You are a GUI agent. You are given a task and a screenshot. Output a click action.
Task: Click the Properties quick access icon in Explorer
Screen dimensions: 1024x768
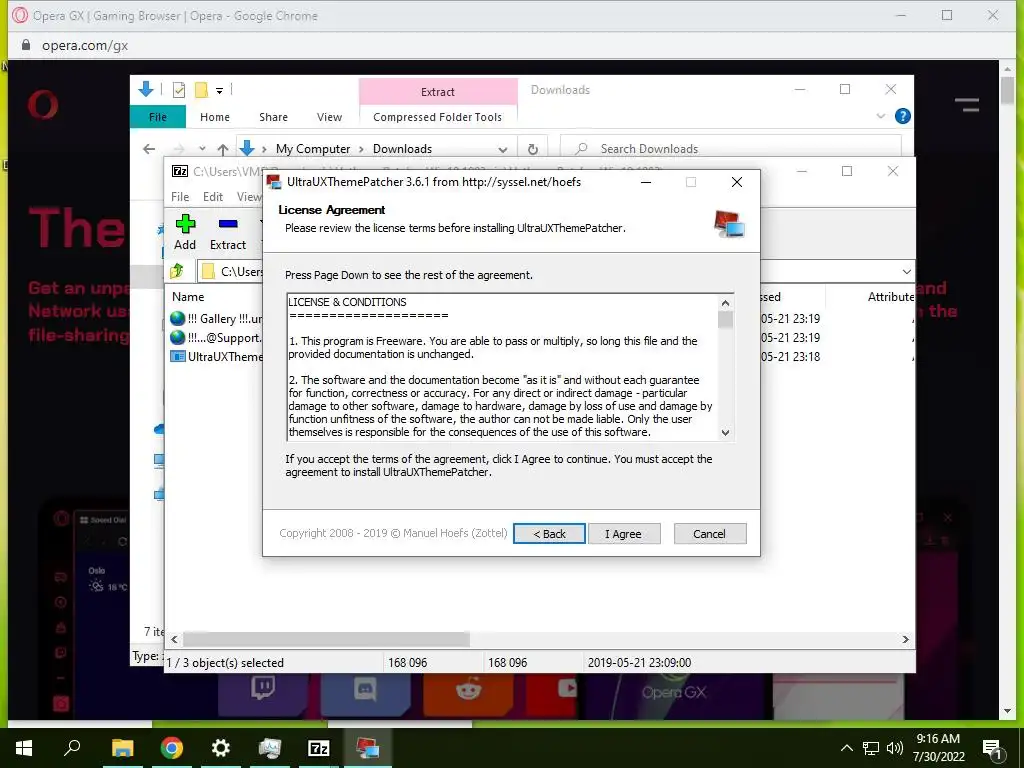179,90
